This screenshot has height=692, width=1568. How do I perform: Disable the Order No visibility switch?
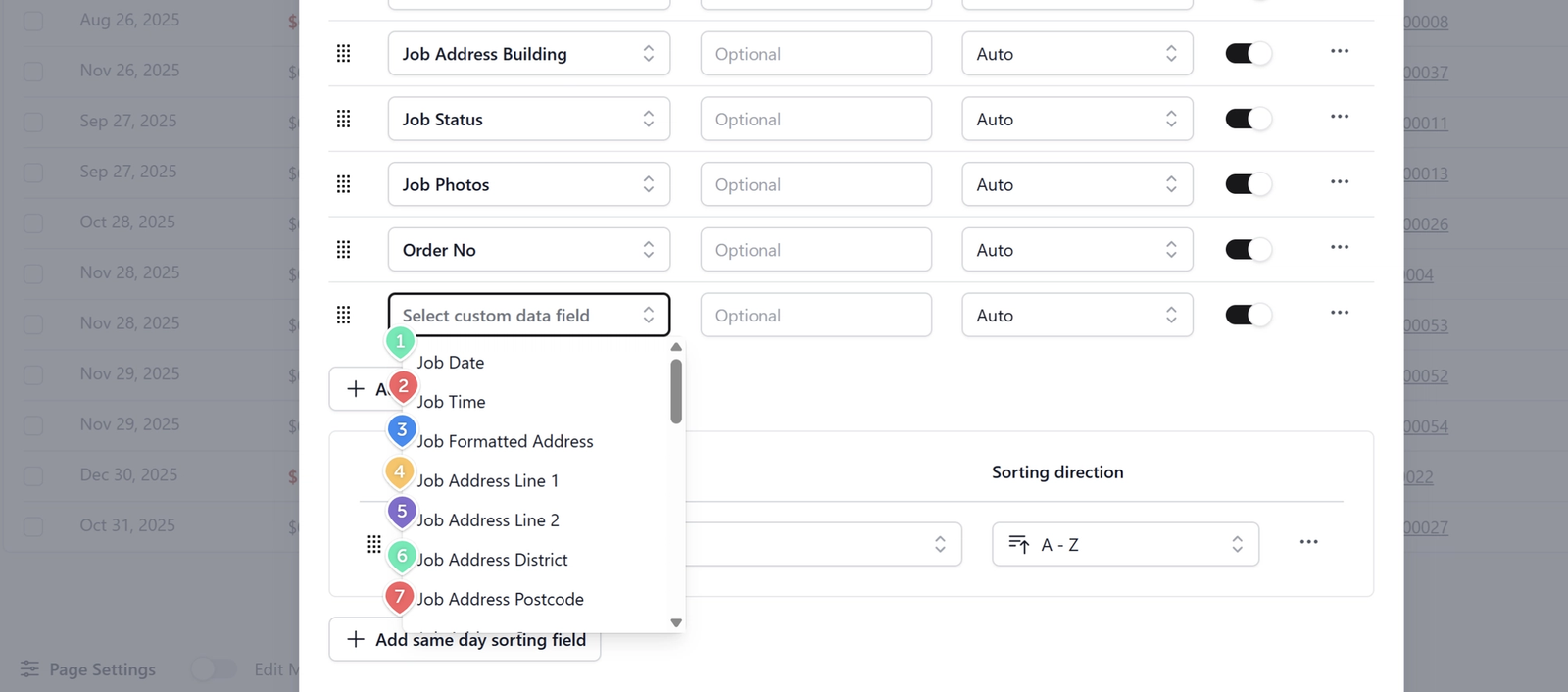pos(1248,250)
